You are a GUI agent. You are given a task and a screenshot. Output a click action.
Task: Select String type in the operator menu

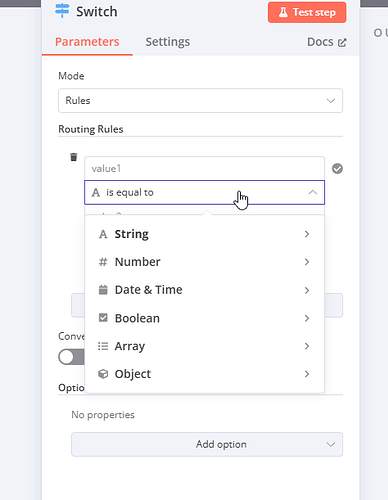pyautogui.click(x=204, y=234)
